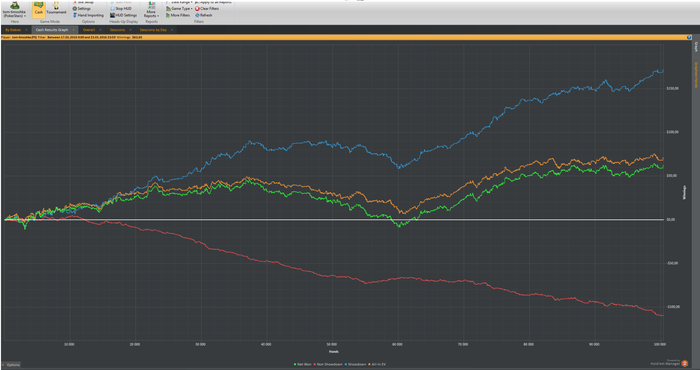The height and width of the screenshot is (370, 700).
Task: Click the '10 000' hands axis label
Action: [69, 345]
